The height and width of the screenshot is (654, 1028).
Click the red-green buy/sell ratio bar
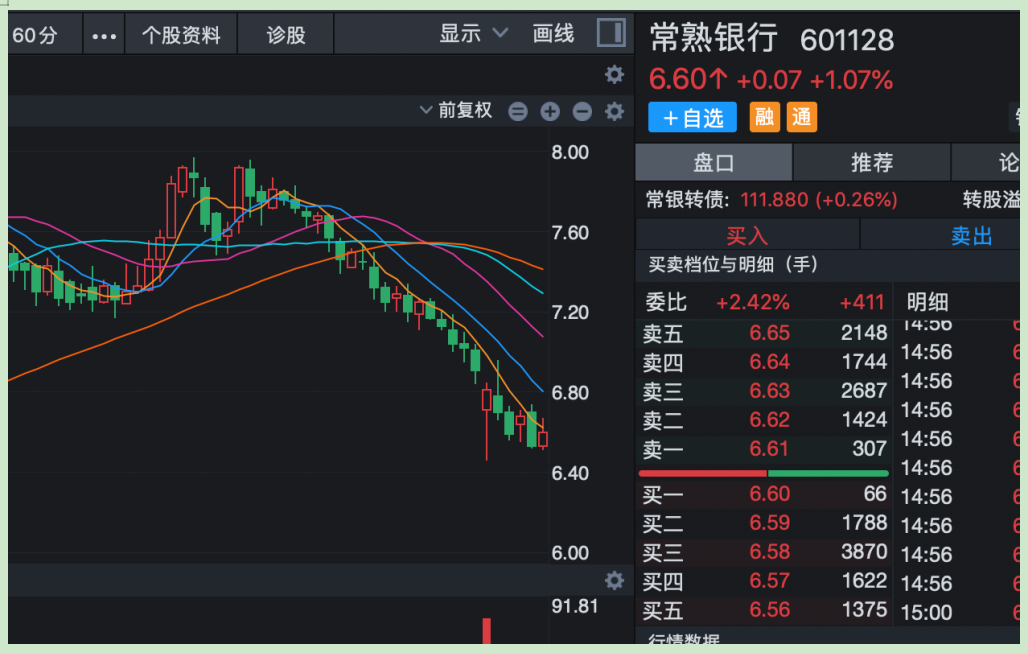[x=763, y=473]
